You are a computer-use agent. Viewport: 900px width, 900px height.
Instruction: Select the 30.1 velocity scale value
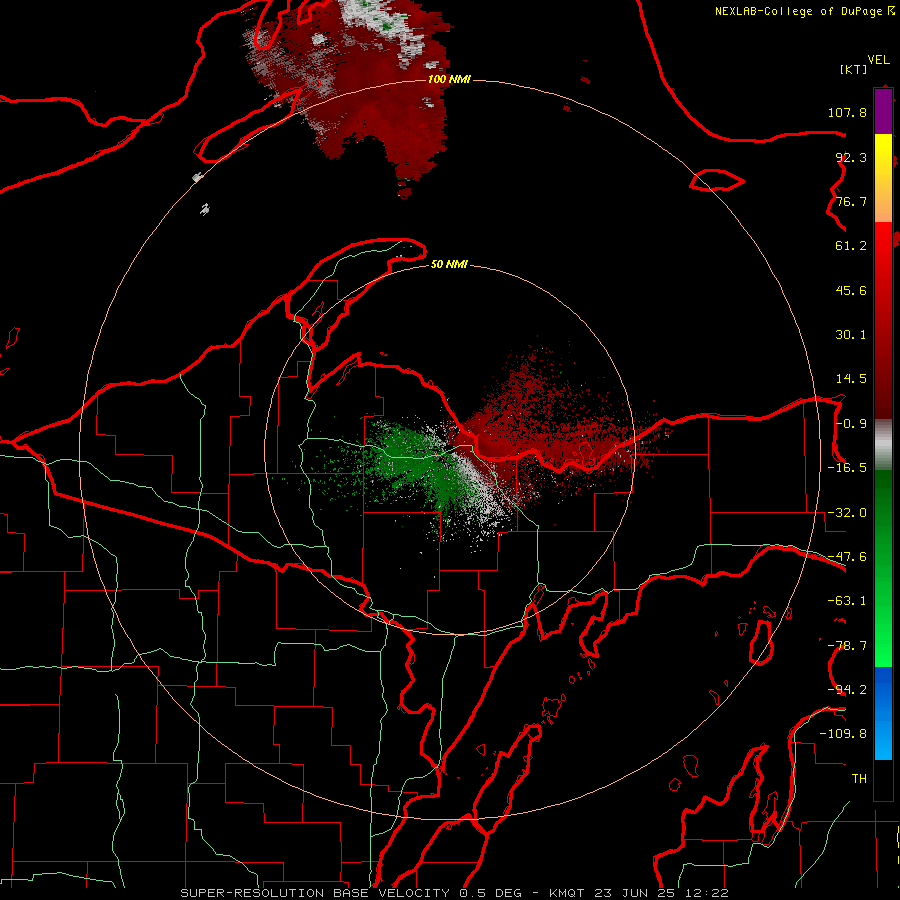click(x=851, y=335)
